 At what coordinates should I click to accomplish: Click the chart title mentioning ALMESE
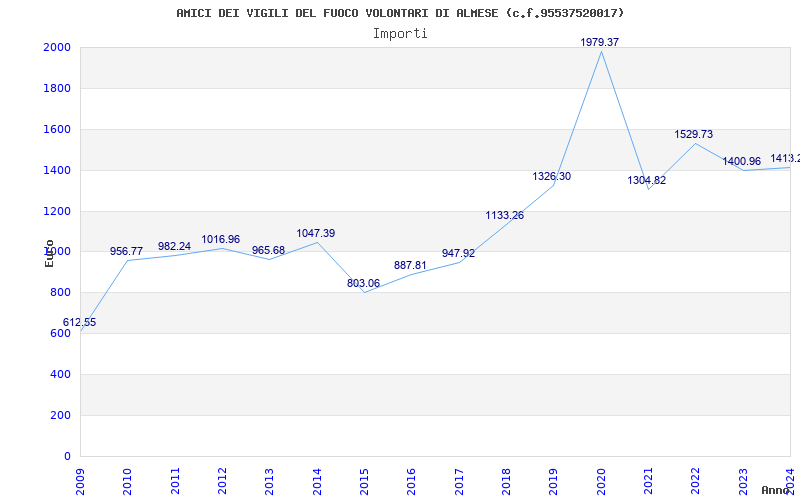[400, 13]
